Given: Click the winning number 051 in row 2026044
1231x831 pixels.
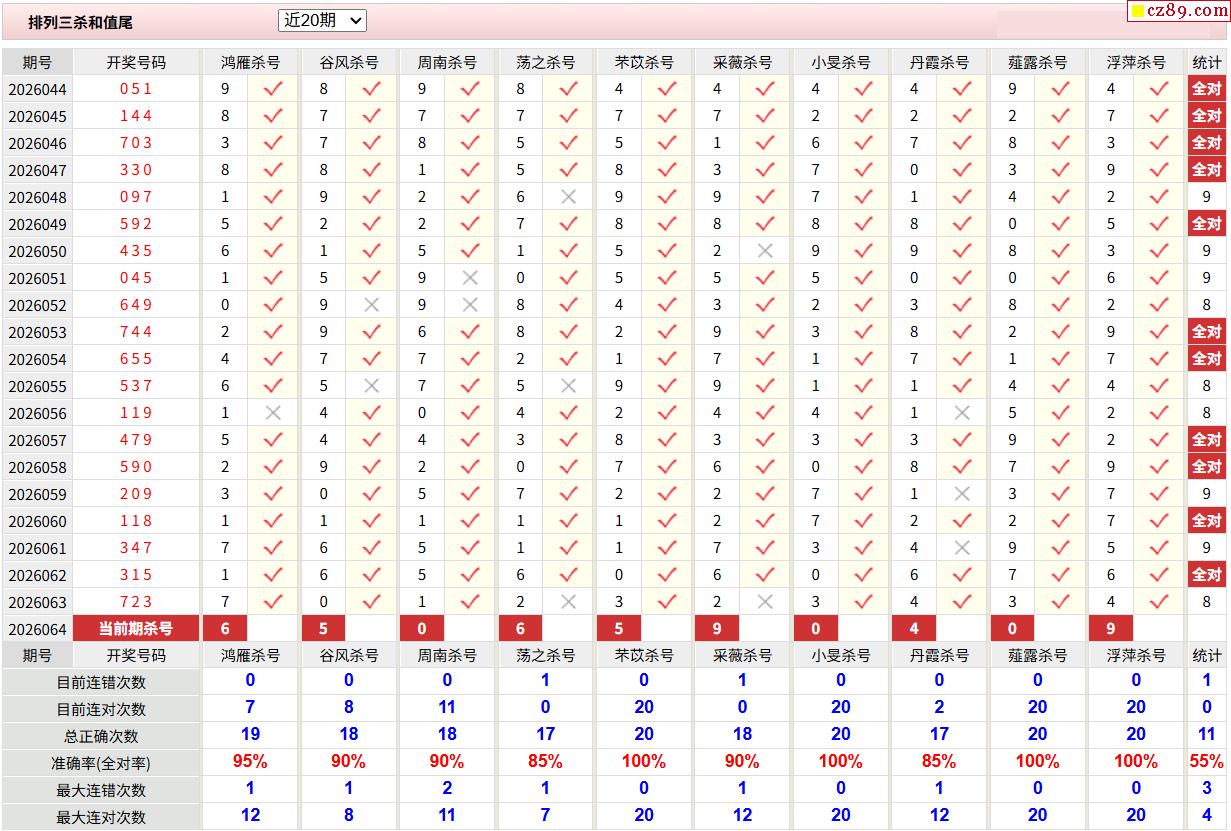Looking at the screenshot, I should click(x=136, y=88).
